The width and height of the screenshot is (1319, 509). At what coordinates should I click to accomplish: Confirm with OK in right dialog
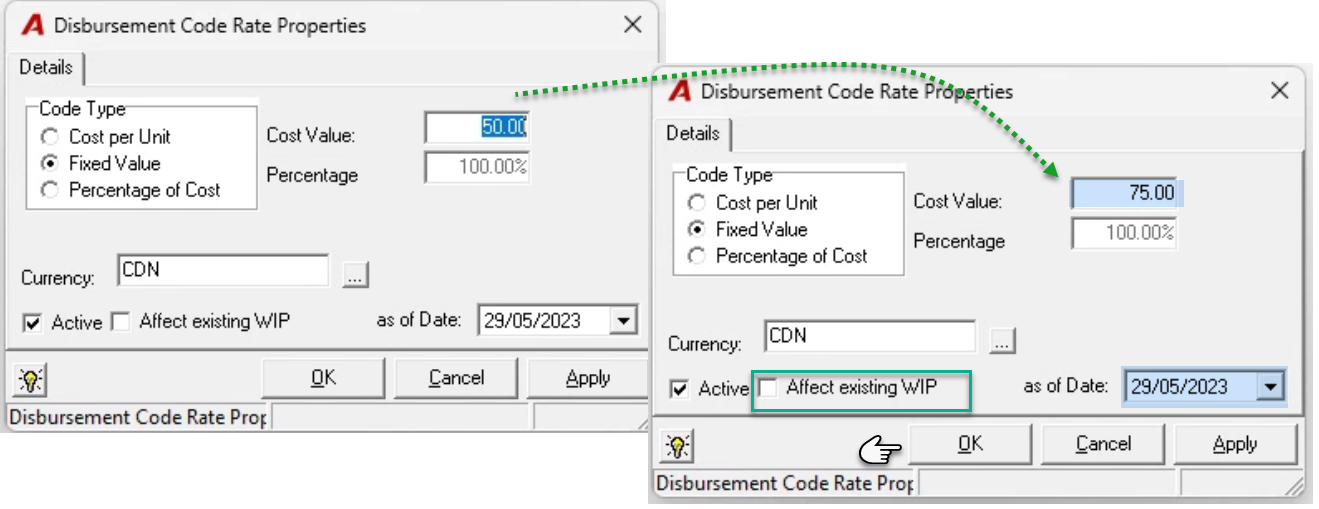970,444
